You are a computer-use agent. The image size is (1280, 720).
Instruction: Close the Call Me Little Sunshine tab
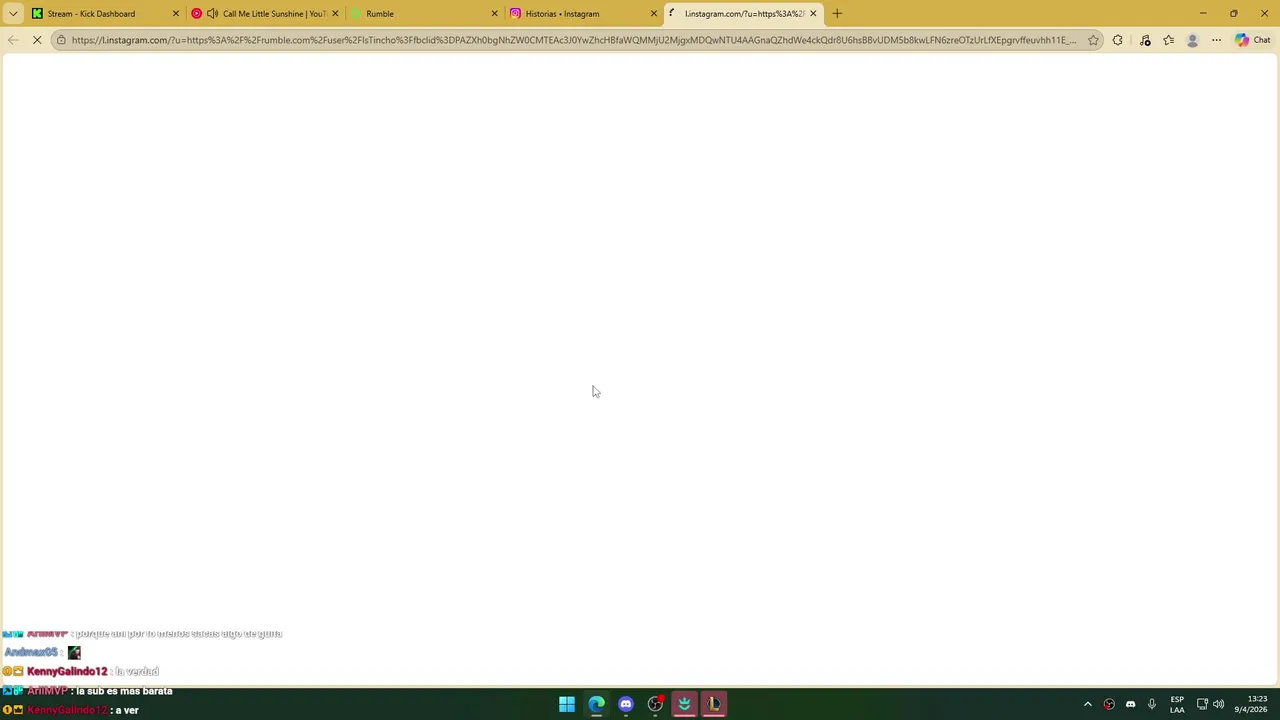tap(335, 13)
